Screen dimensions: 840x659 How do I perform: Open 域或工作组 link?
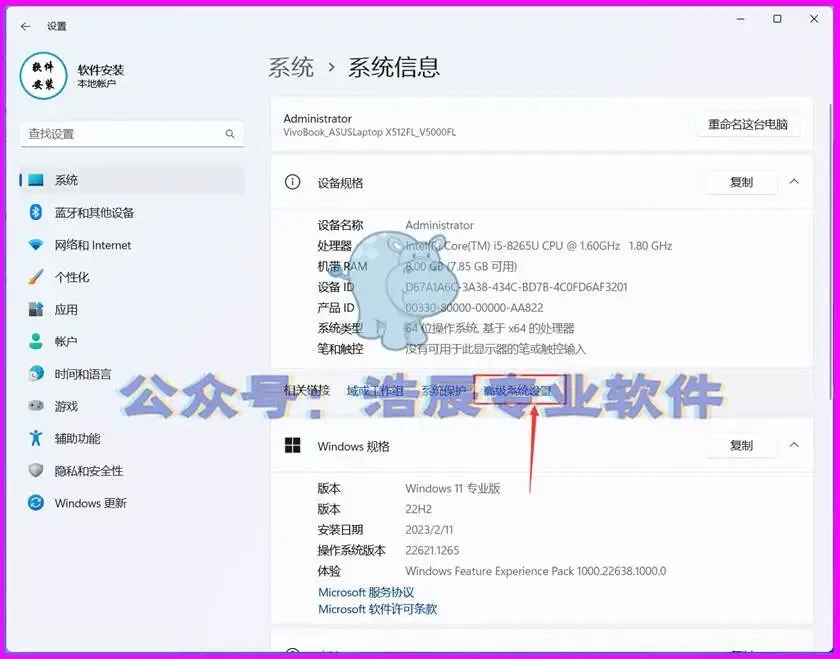[x=374, y=391]
